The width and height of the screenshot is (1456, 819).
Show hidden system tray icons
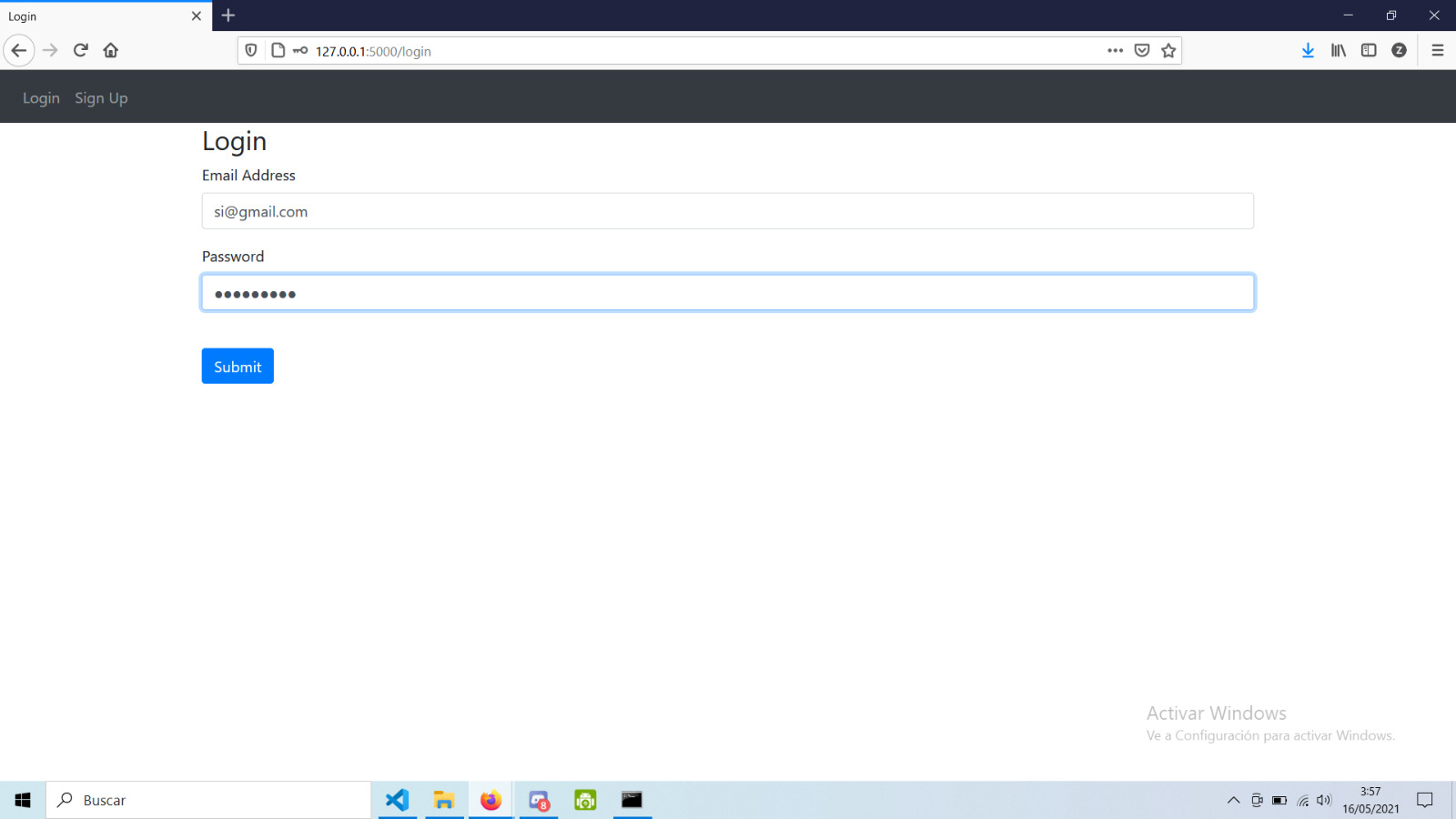1233,801
